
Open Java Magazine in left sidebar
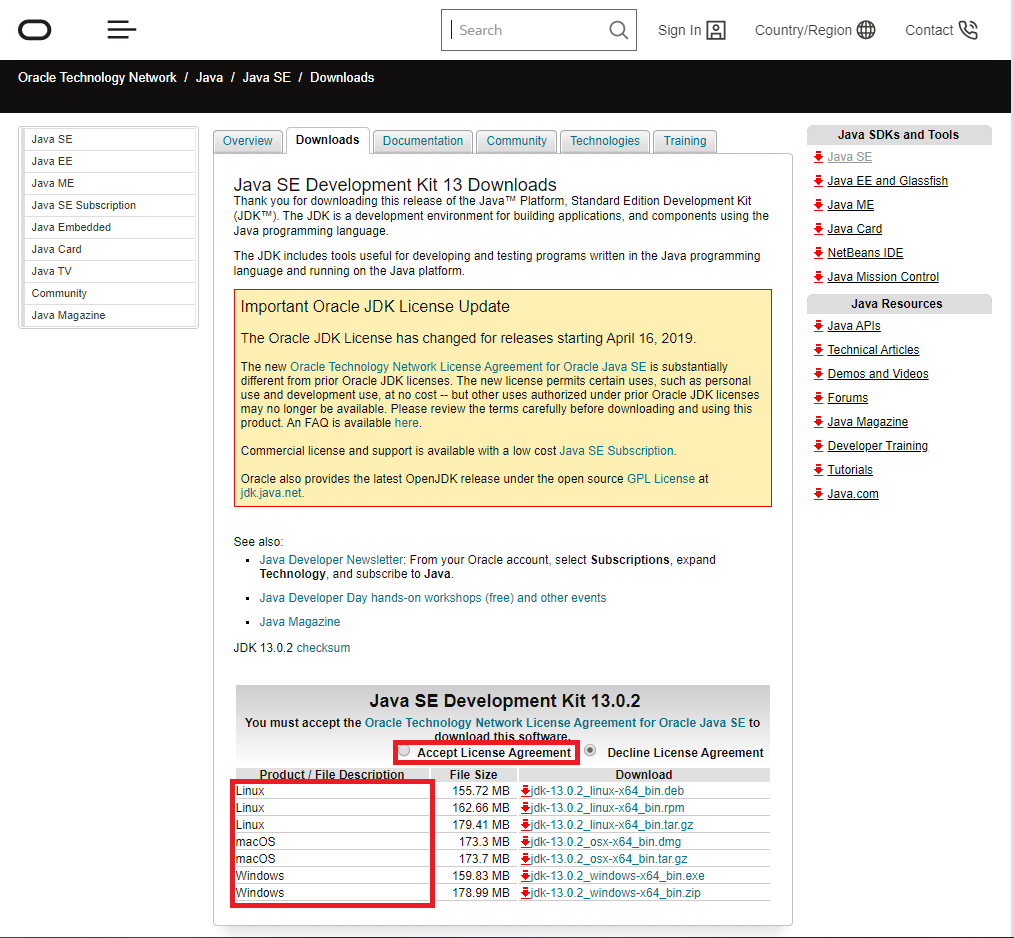click(109, 315)
